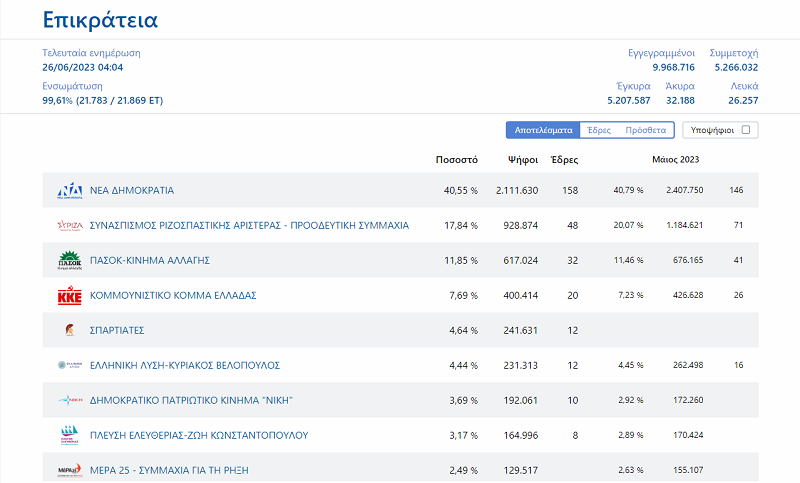Click incorporation value 99,61% (21.783 / 21.869 ET)
The width and height of the screenshot is (800, 483).
[103, 100]
